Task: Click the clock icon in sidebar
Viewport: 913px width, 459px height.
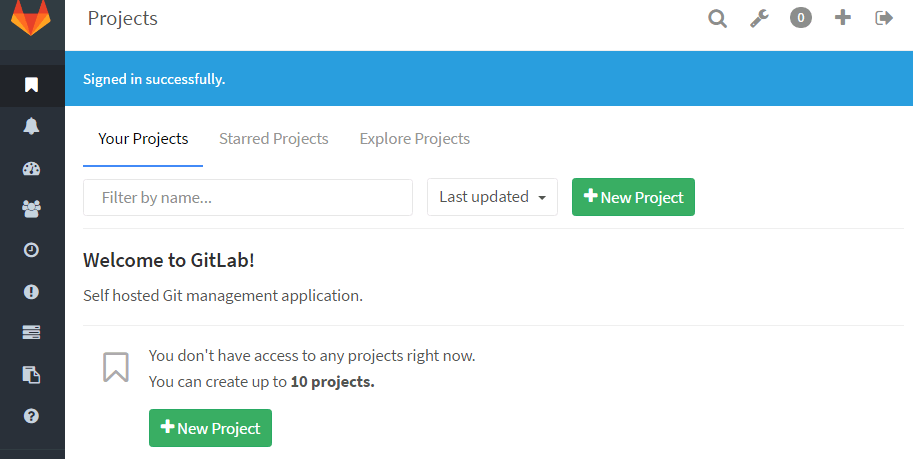Action: [31, 250]
